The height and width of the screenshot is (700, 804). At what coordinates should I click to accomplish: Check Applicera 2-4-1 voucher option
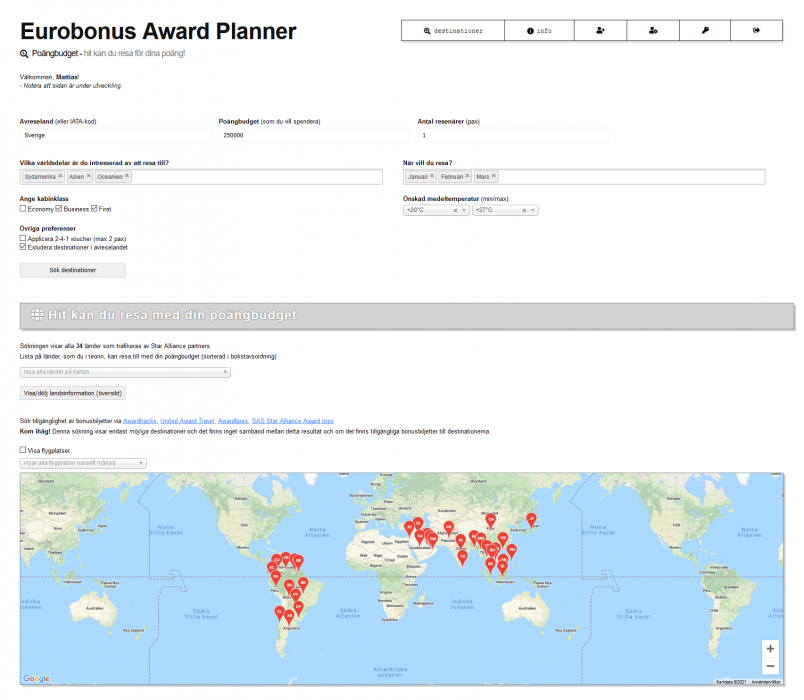point(23,239)
